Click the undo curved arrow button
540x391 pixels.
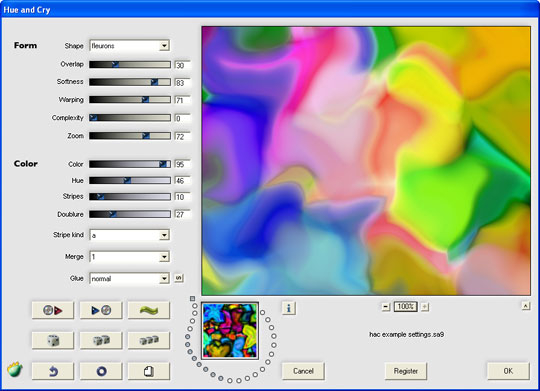[x=53, y=371]
